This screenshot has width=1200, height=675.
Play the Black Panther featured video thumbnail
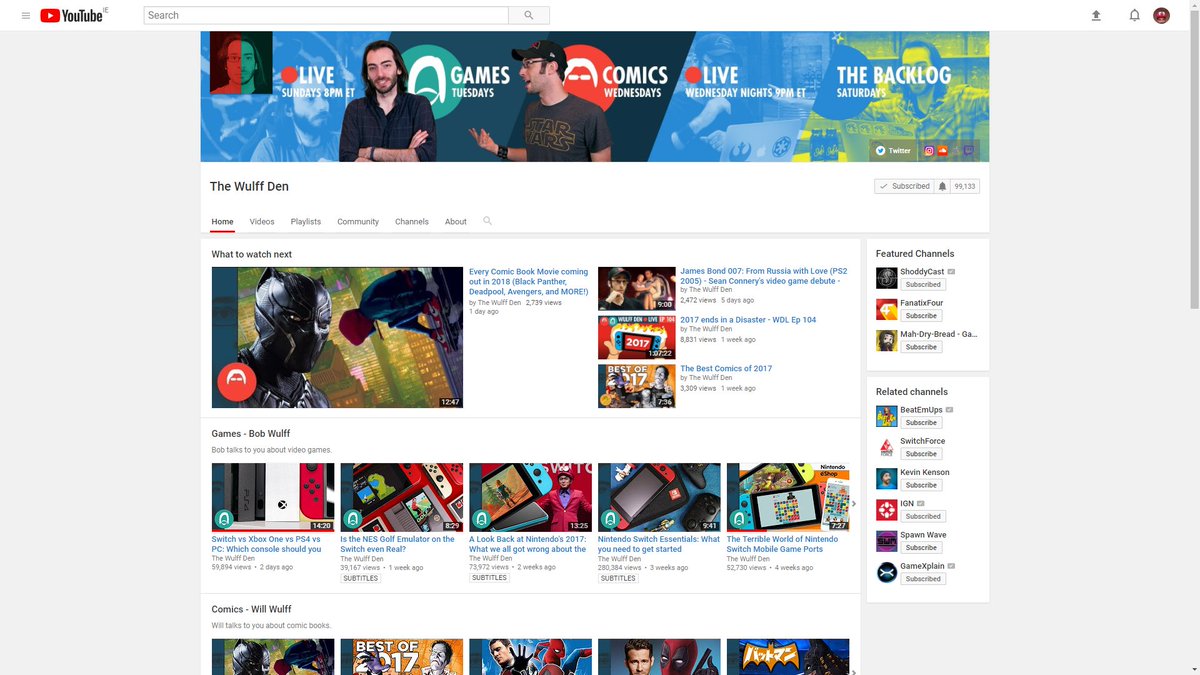click(x=337, y=337)
